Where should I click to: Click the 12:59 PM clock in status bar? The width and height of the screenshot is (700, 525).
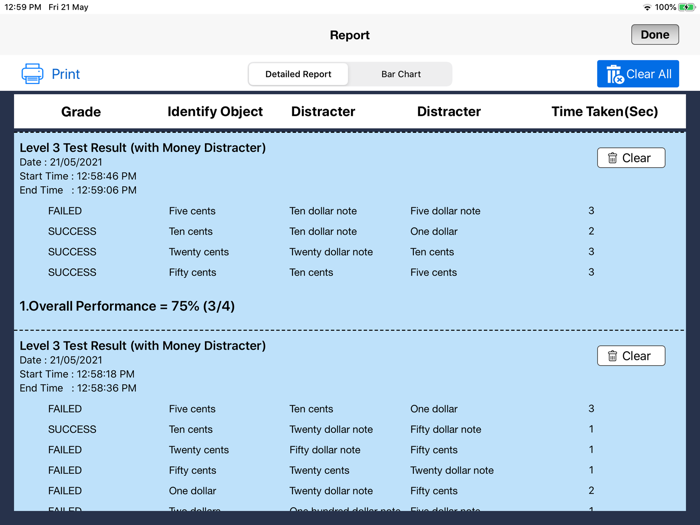(x=22, y=7)
